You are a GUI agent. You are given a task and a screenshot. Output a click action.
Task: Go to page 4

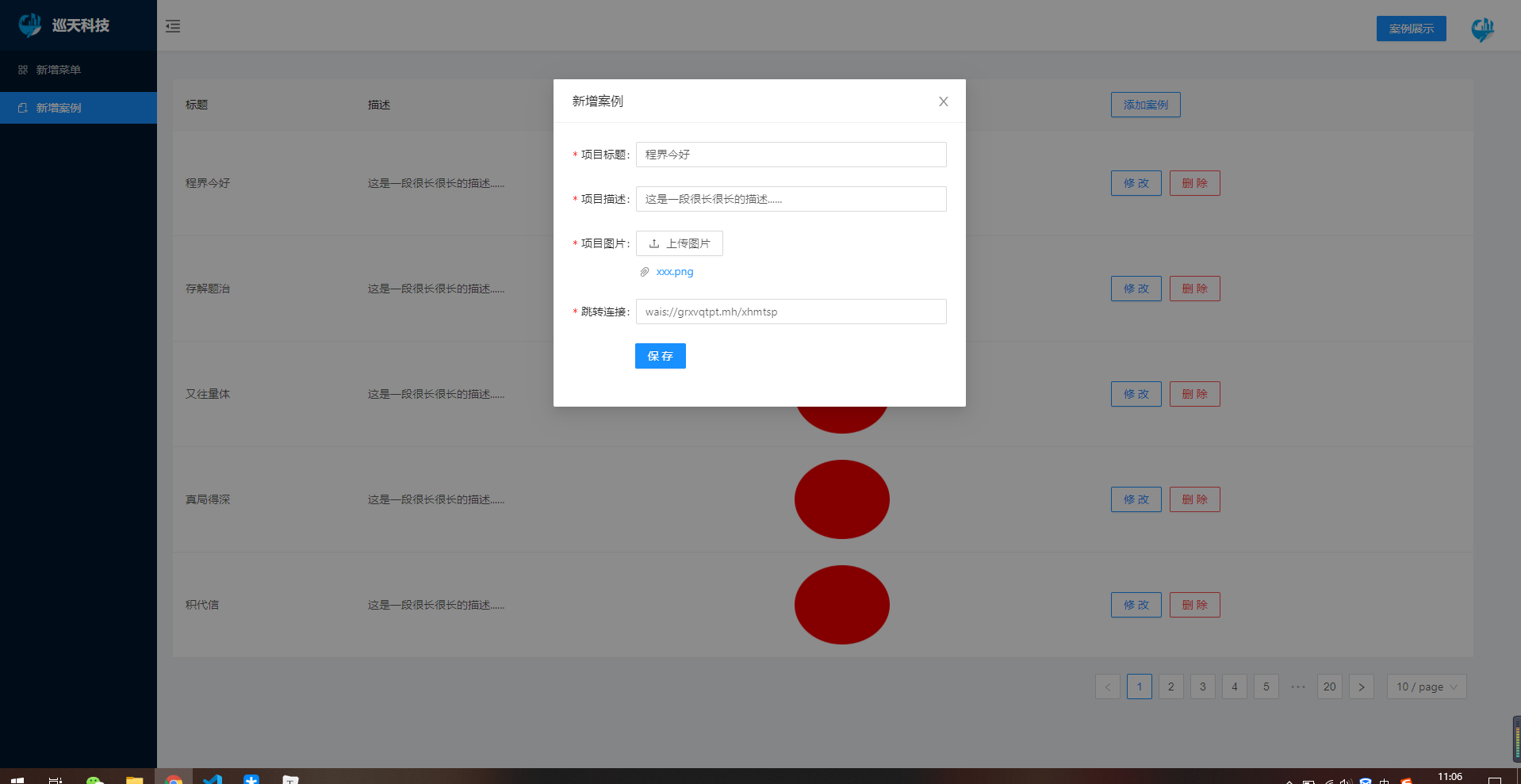pos(1235,686)
